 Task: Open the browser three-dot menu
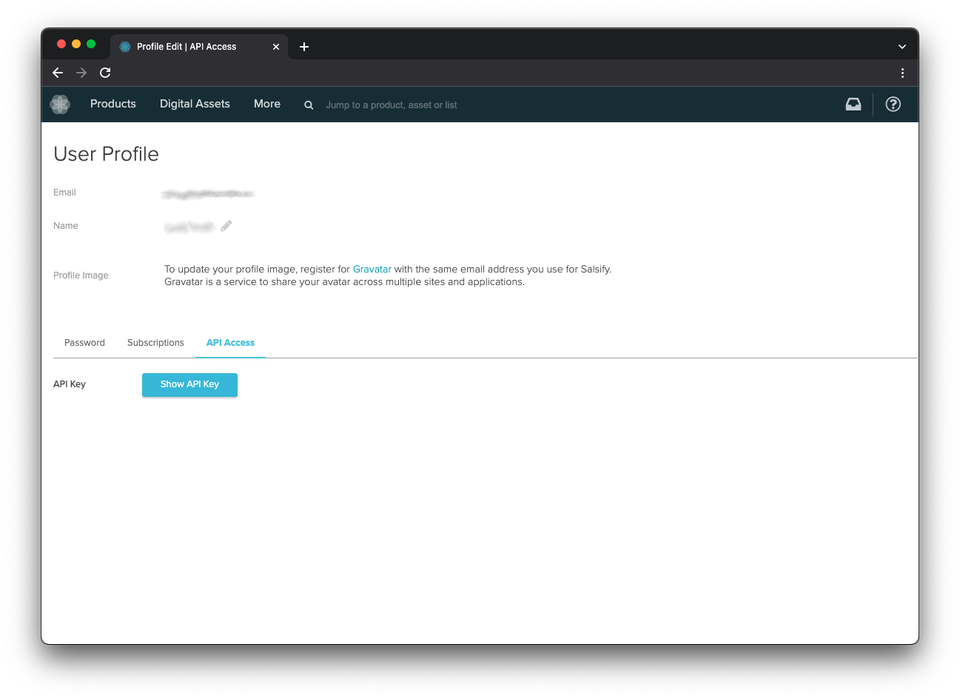[902, 73]
